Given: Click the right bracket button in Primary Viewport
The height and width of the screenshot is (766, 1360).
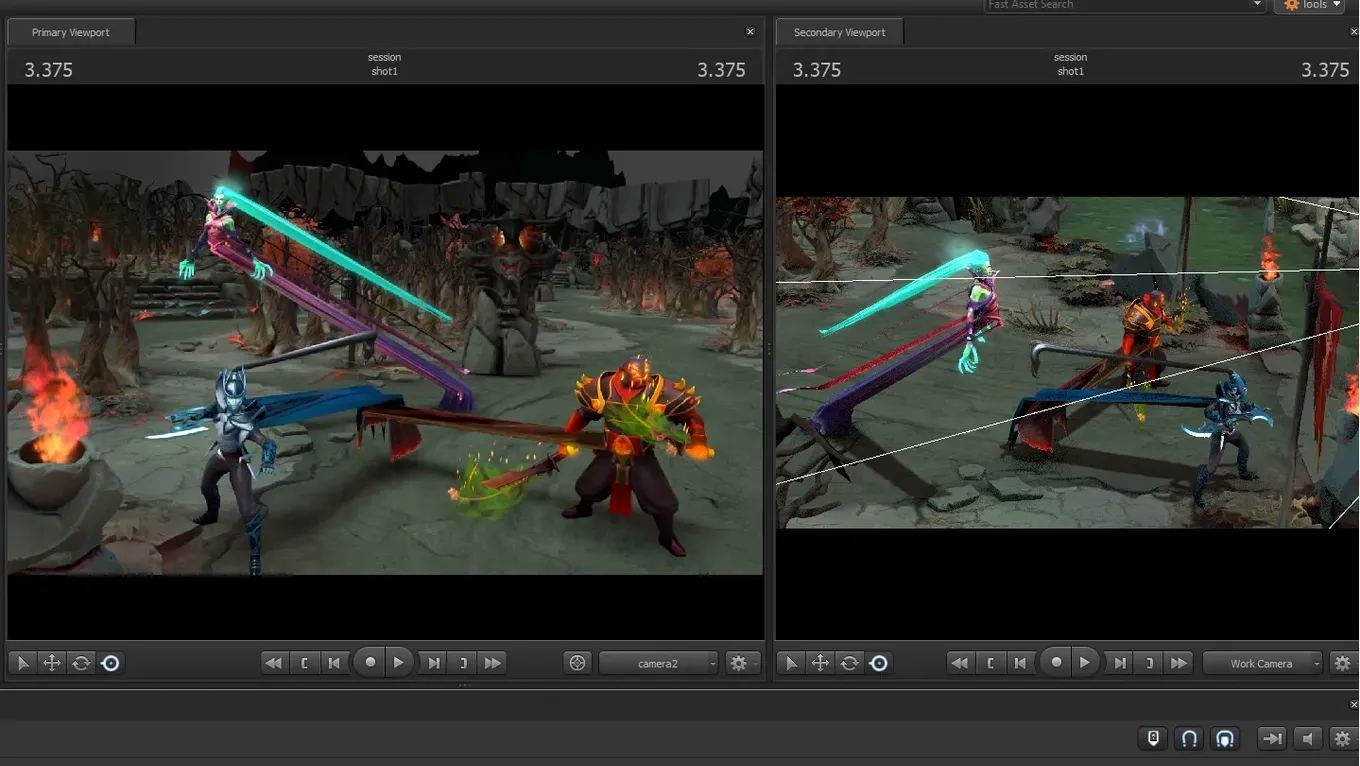Looking at the screenshot, I should [x=463, y=663].
